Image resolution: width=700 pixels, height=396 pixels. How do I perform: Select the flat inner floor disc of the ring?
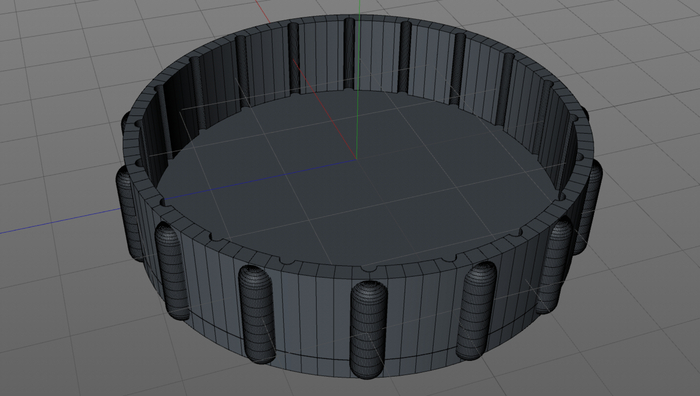[357, 179]
